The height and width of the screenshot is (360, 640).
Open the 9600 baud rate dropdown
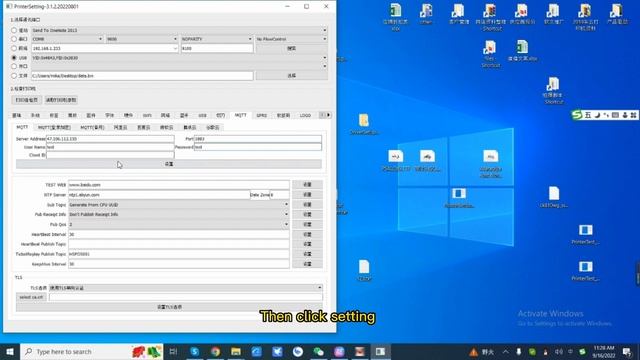[x=142, y=39]
